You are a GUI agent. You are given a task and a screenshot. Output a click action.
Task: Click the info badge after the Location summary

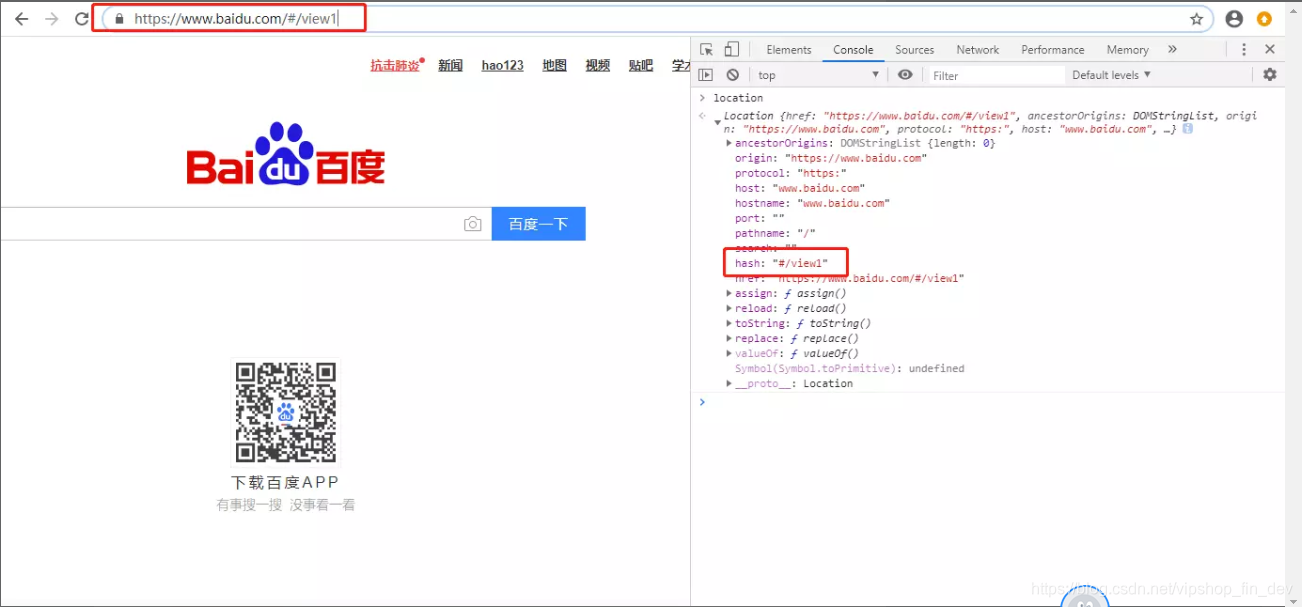coord(1187,129)
